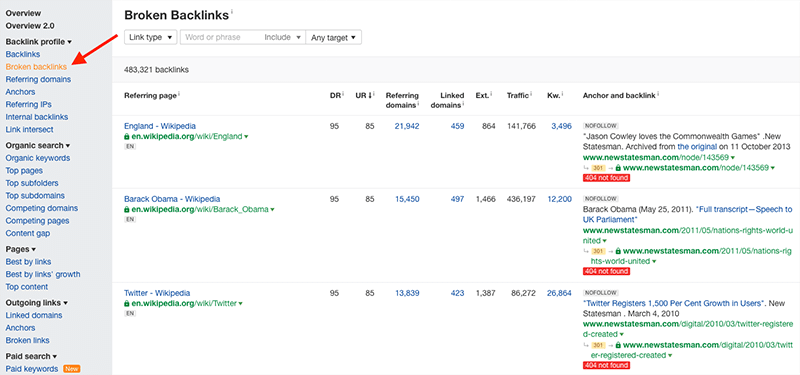The image size is (800, 375).
Task: Open the Link type dropdown filter
Action: coord(151,37)
